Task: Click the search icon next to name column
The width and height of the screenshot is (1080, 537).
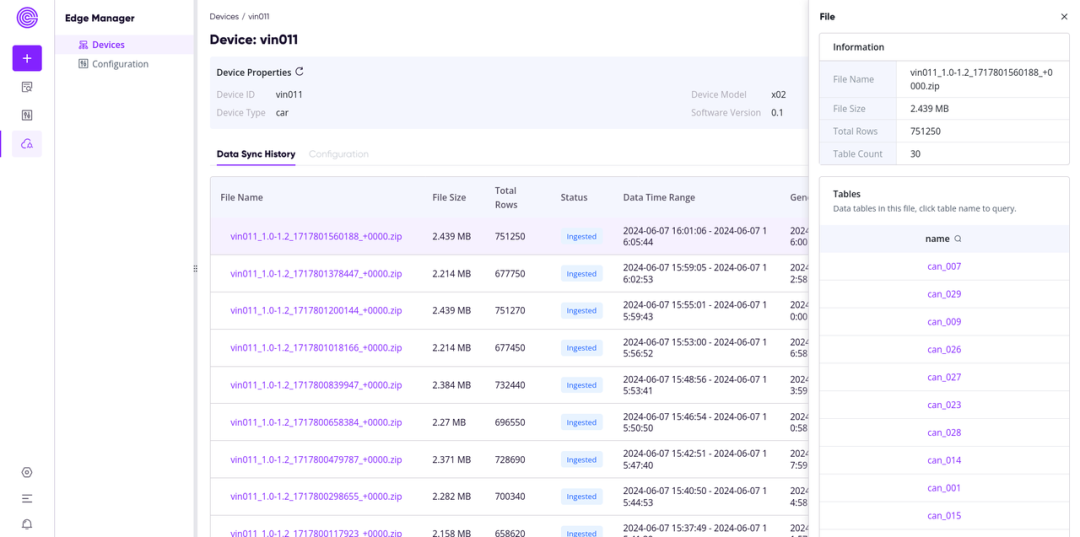Action: click(957, 239)
